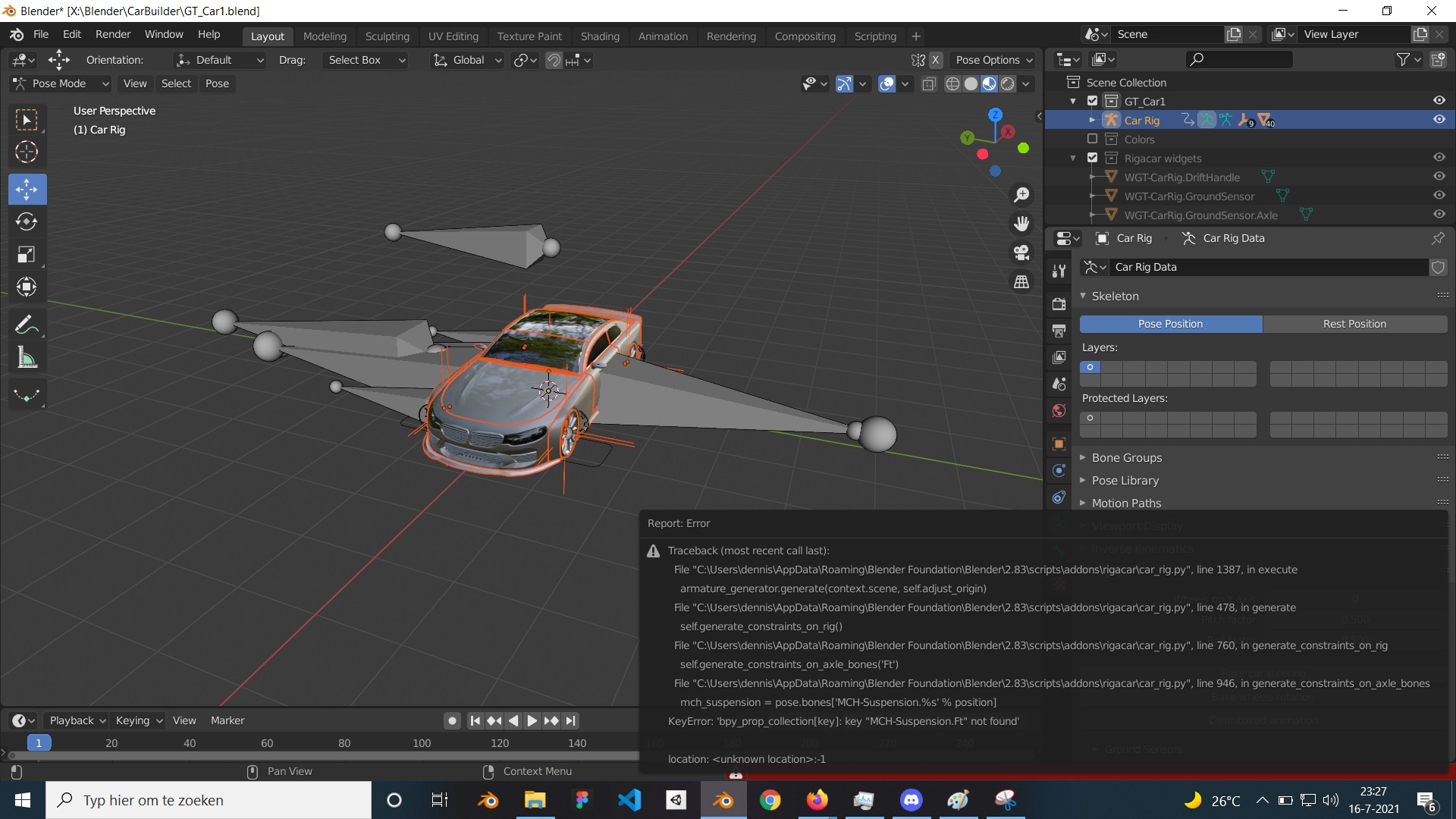The height and width of the screenshot is (819, 1456).
Task: Open the Transform Orientation dropdown
Action: click(x=466, y=60)
